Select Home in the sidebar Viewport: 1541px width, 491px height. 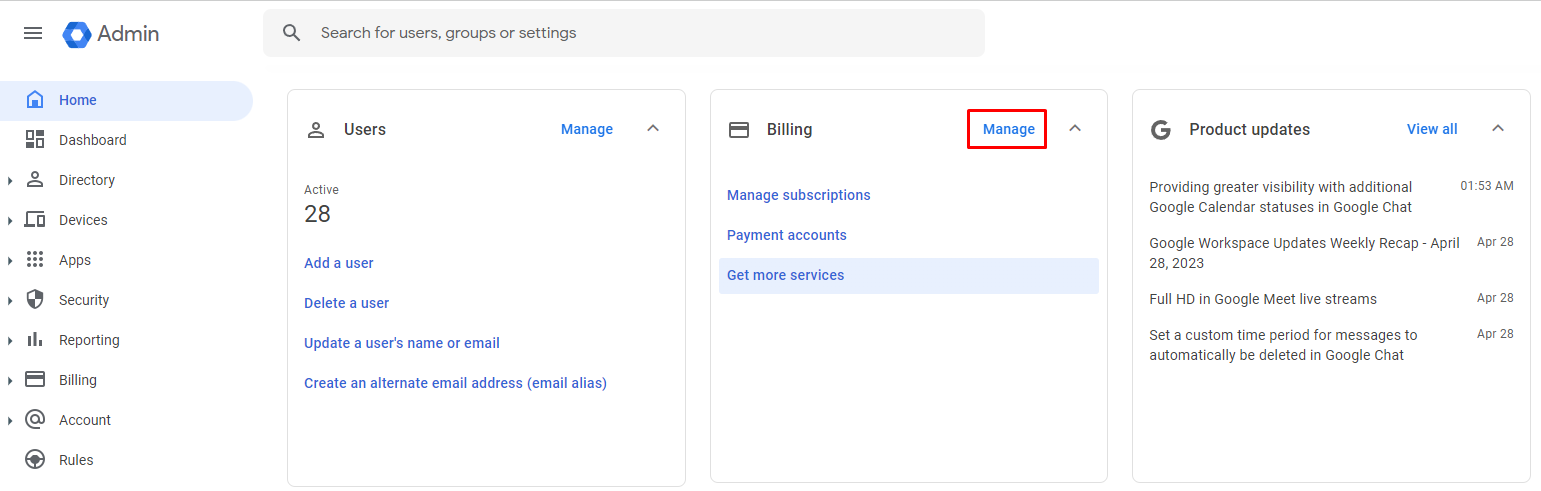click(78, 100)
